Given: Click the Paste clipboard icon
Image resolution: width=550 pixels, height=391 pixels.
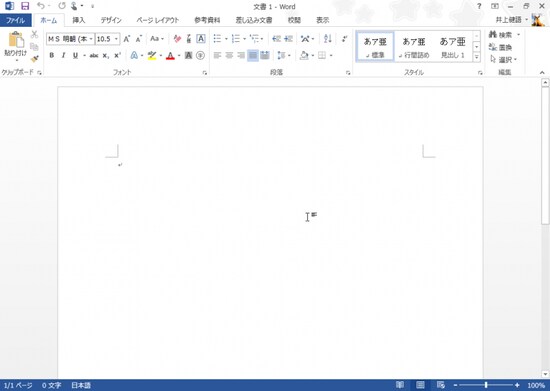Looking at the screenshot, I should [16, 40].
